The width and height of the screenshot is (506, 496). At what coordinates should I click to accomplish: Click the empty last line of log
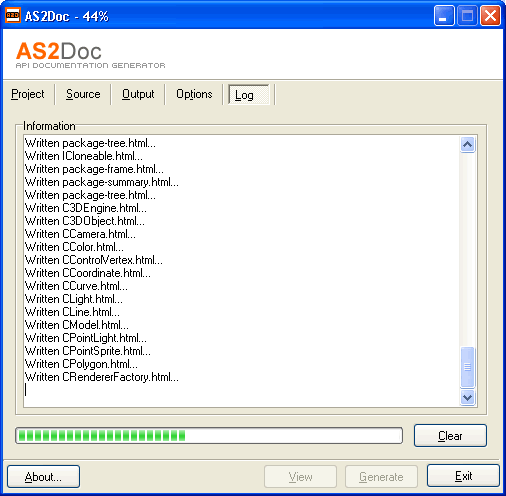(241, 390)
